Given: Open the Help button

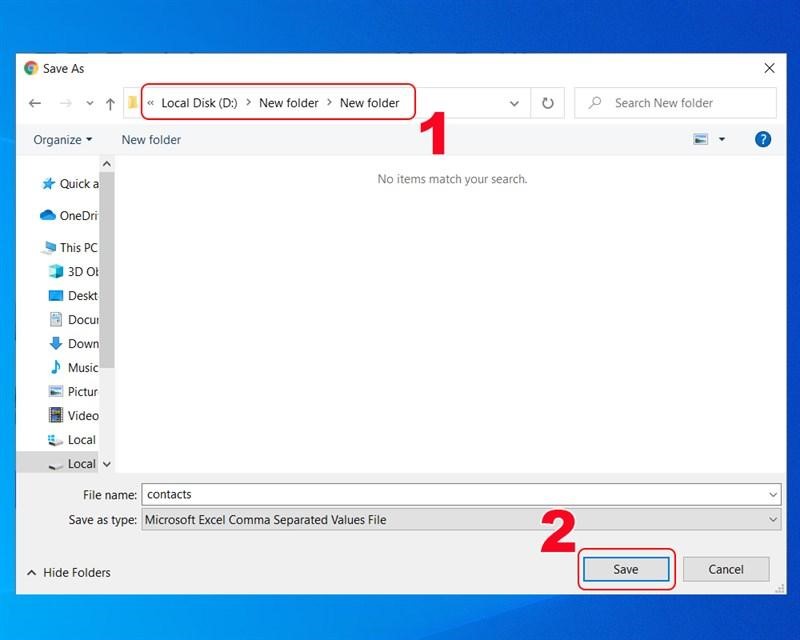Looking at the screenshot, I should point(763,139).
